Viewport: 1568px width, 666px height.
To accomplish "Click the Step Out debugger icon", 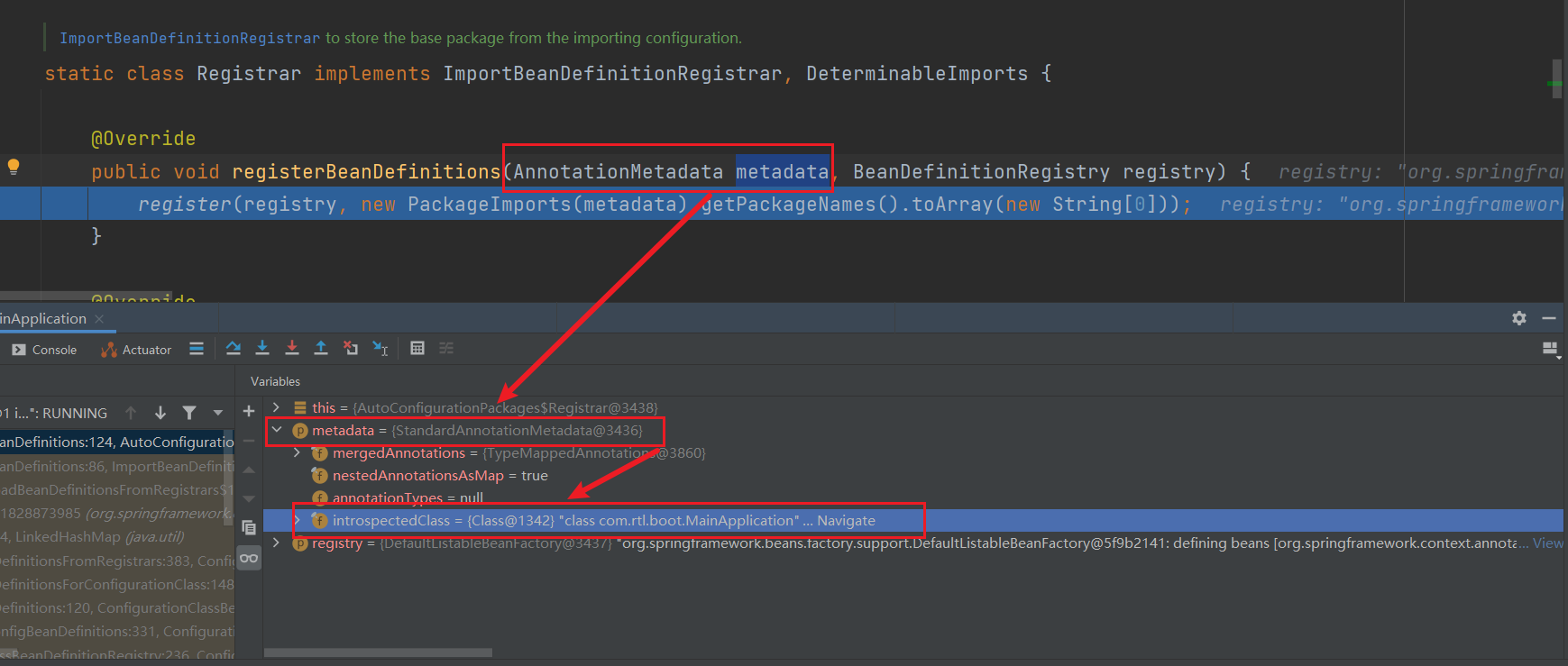I will coord(321,348).
